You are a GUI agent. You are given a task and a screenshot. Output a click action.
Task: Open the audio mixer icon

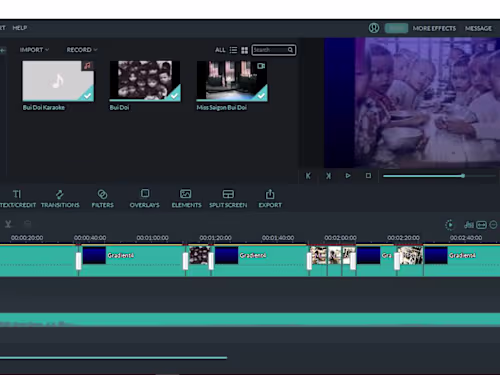469,225
